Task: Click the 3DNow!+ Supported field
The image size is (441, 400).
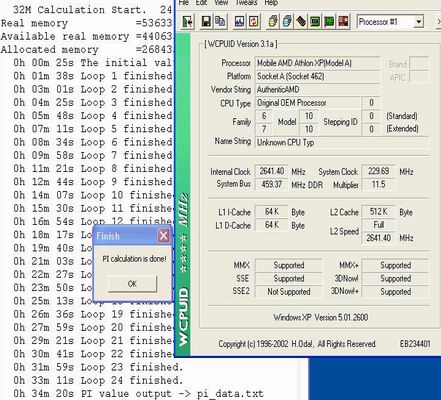Action: [395, 292]
